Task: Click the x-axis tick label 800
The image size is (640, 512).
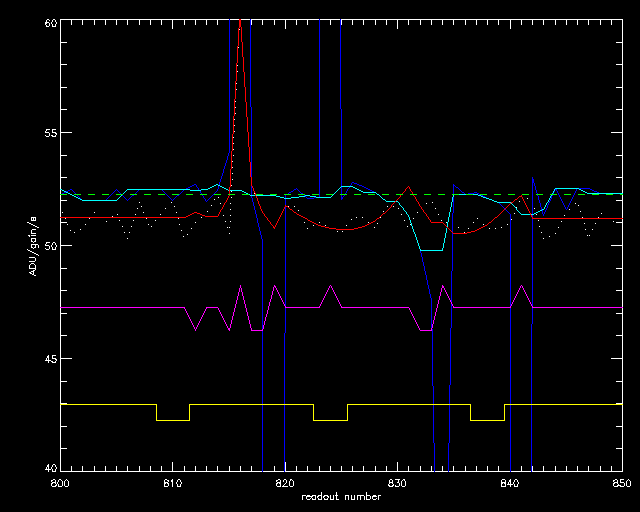Action: (60, 484)
